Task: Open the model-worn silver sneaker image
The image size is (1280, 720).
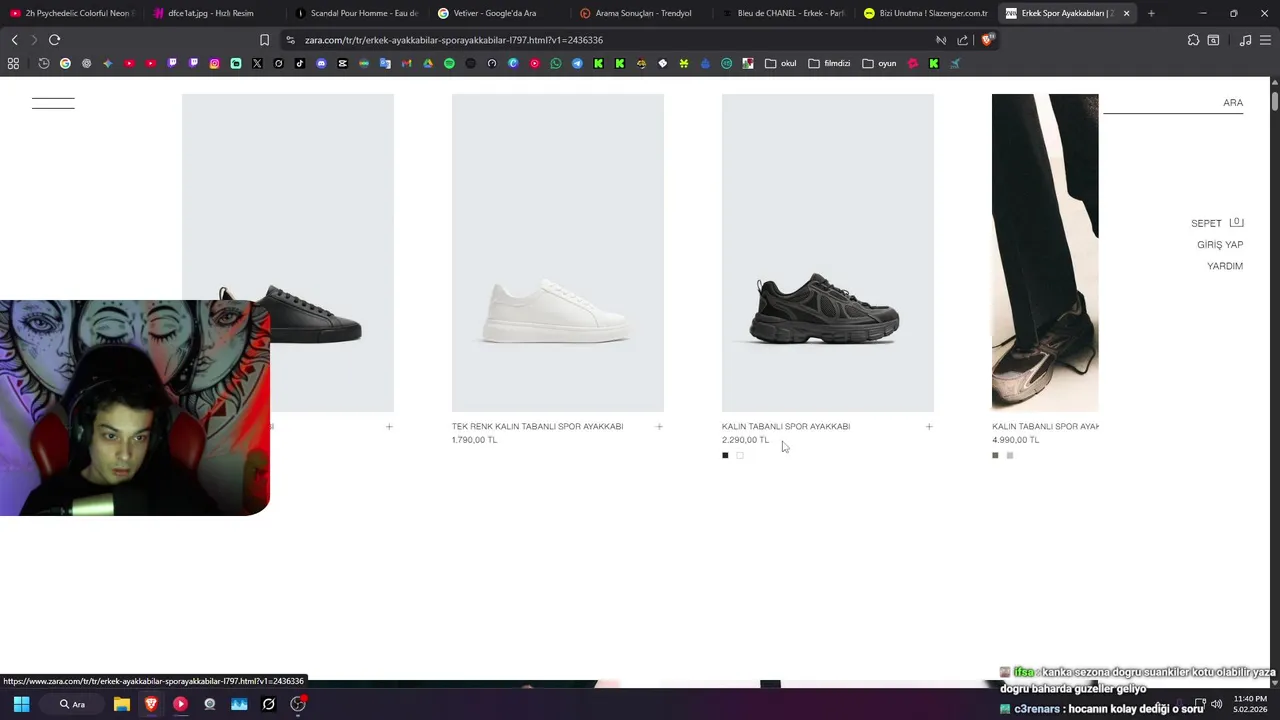Action: (x=1045, y=252)
